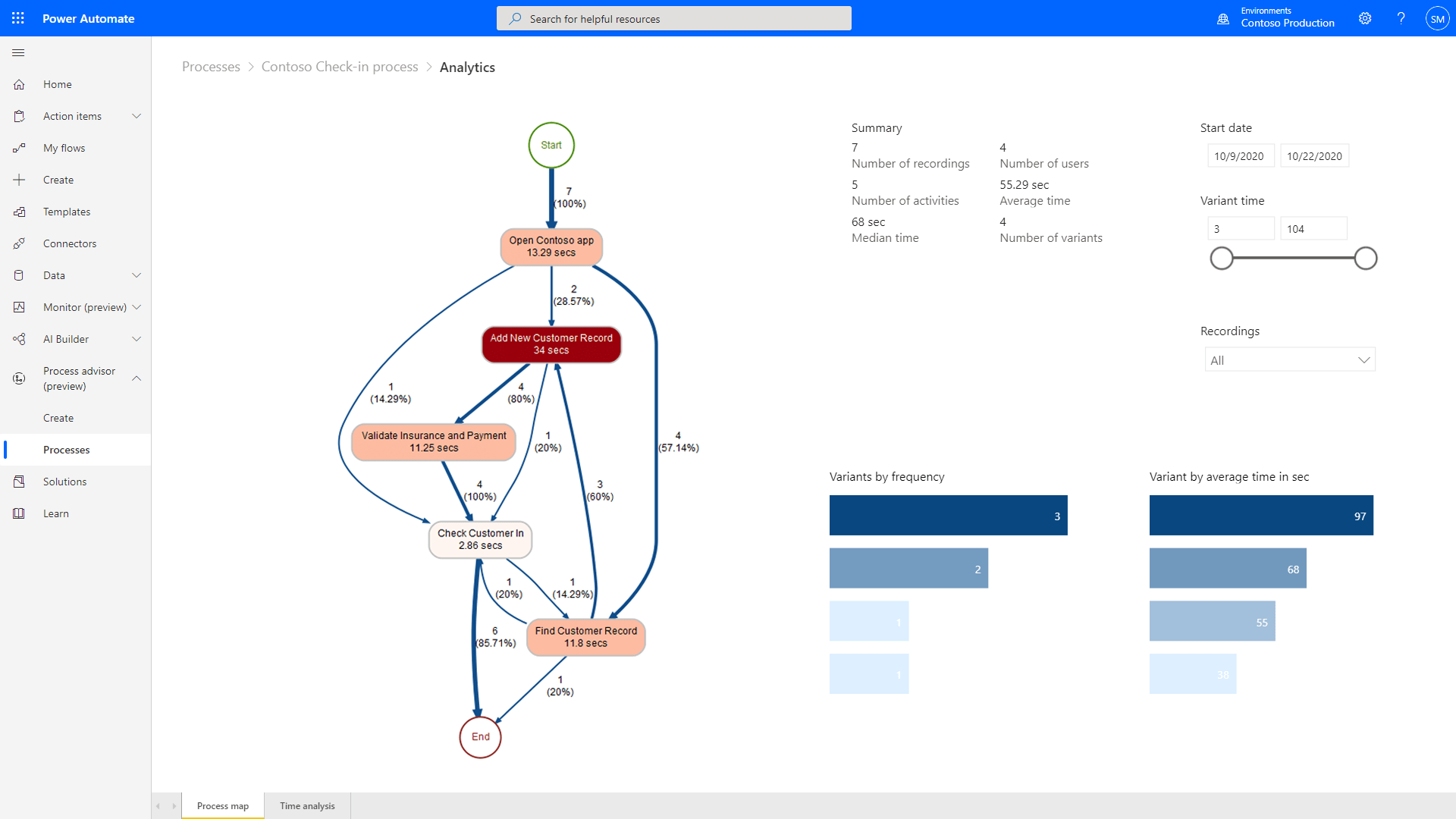
Task: Click the start date field showing 10/9/2020
Action: 1241,155
